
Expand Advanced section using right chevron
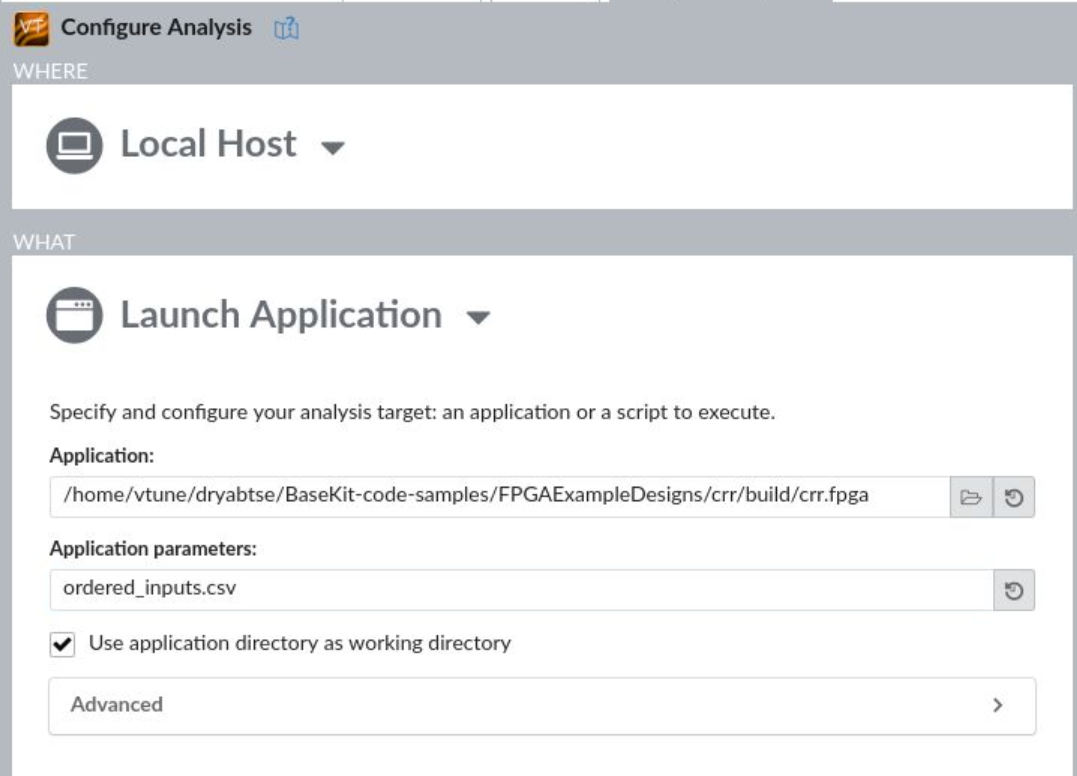[996, 705]
